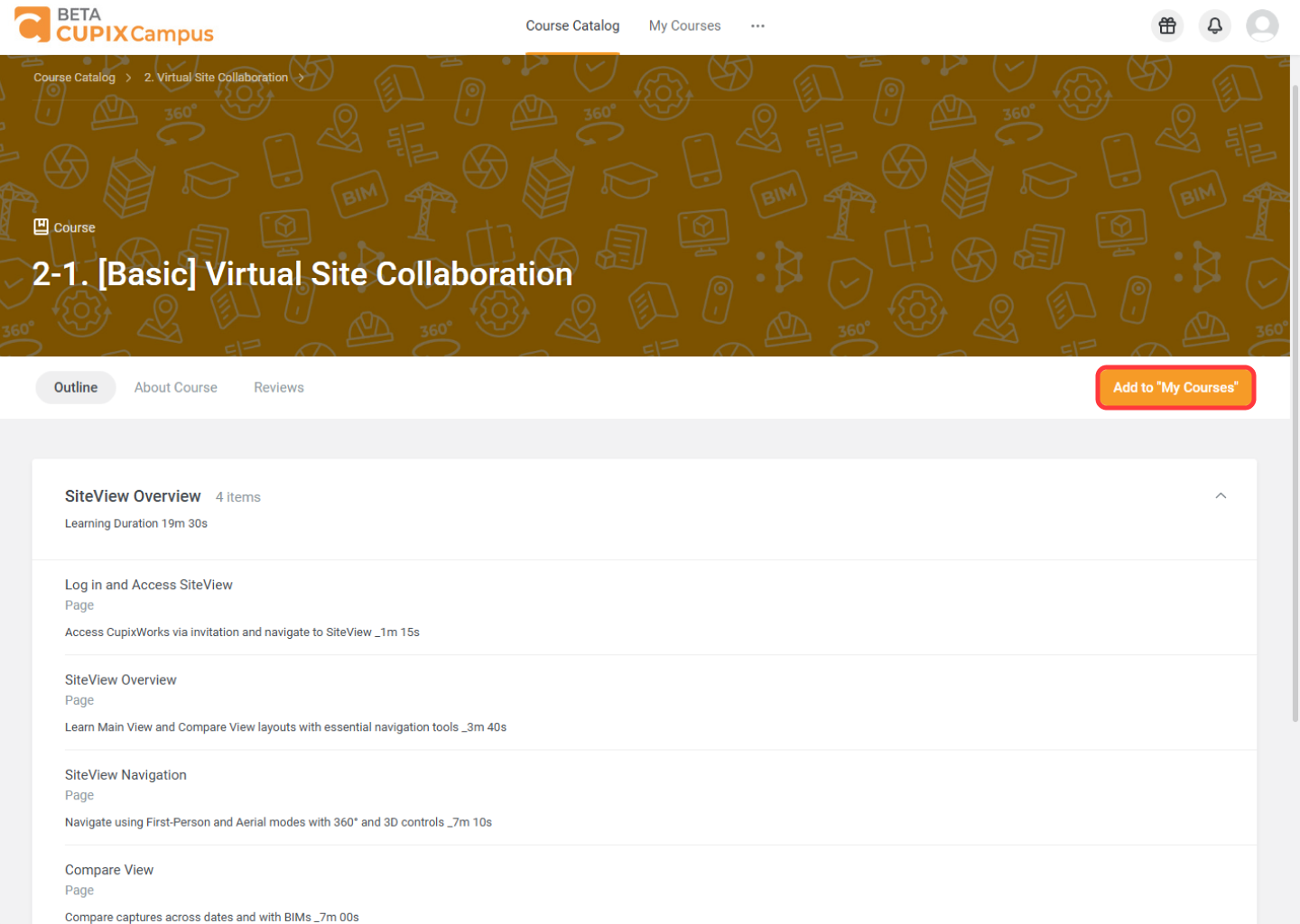Click the course title heading

302,274
